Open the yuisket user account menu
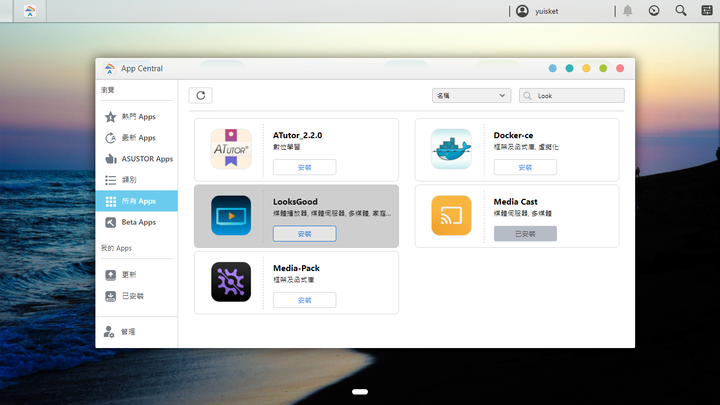Viewport: 720px width, 405px height. point(537,11)
